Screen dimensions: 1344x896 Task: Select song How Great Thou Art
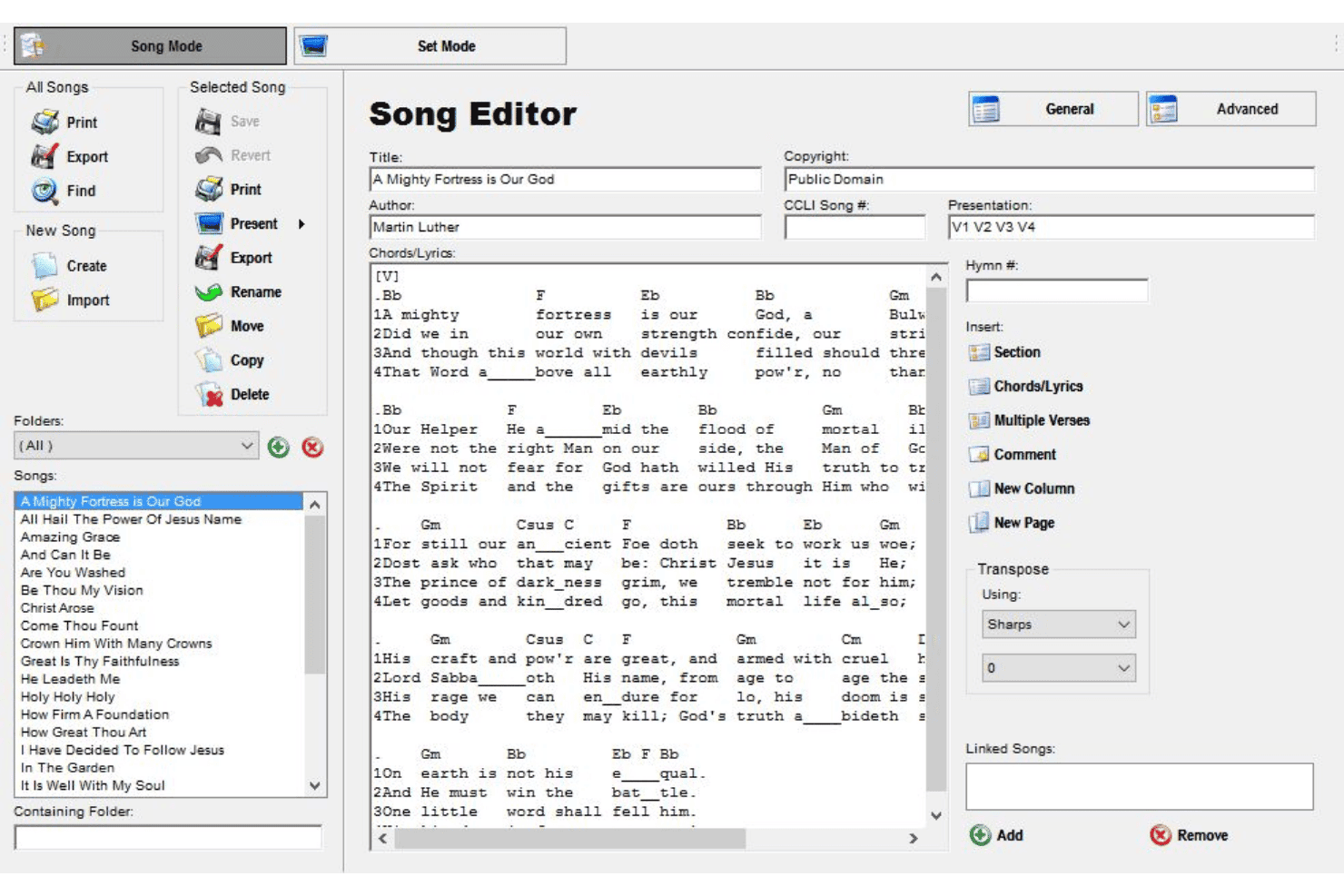84,733
